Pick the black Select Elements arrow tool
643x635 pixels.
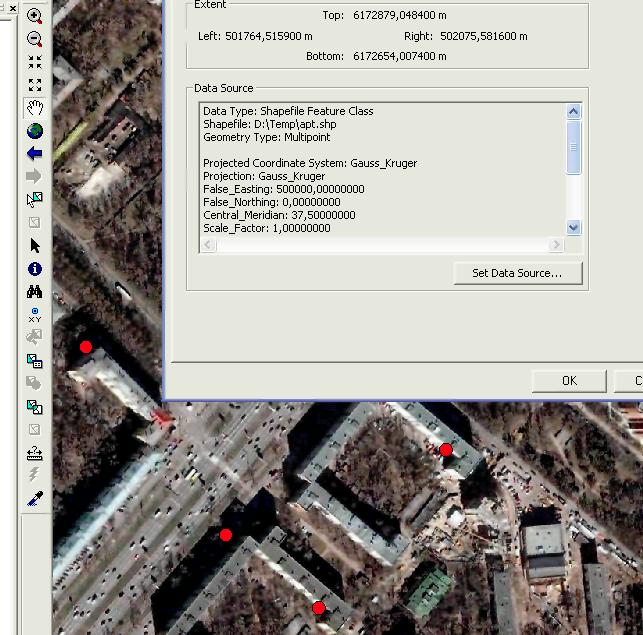(35, 246)
